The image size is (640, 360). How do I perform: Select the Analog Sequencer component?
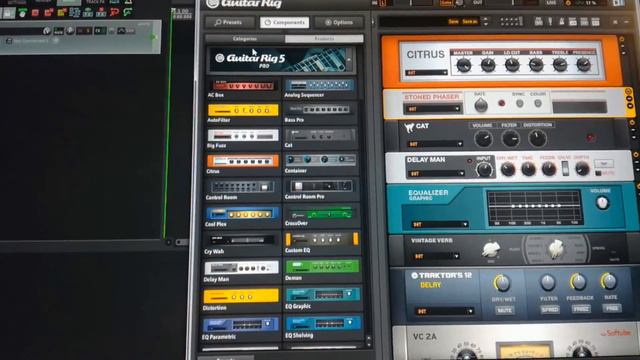pyautogui.click(x=320, y=89)
